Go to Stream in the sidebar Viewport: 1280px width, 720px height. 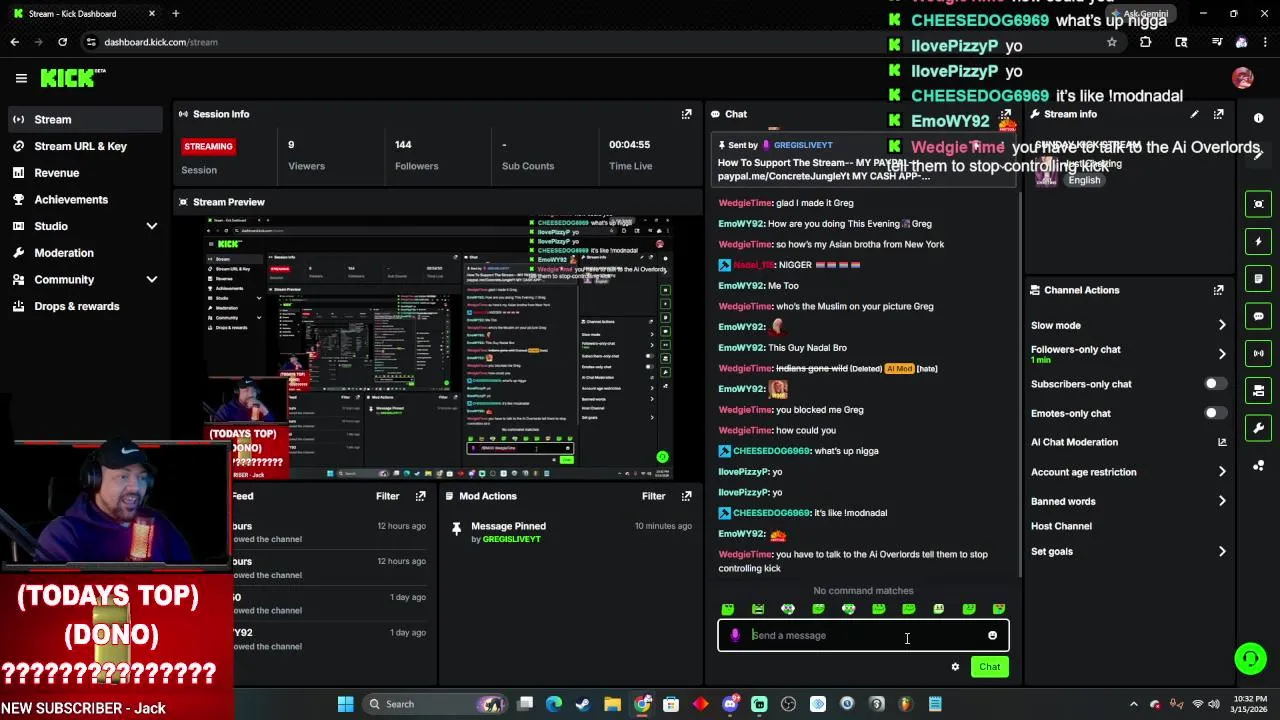(x=84, y=119)
